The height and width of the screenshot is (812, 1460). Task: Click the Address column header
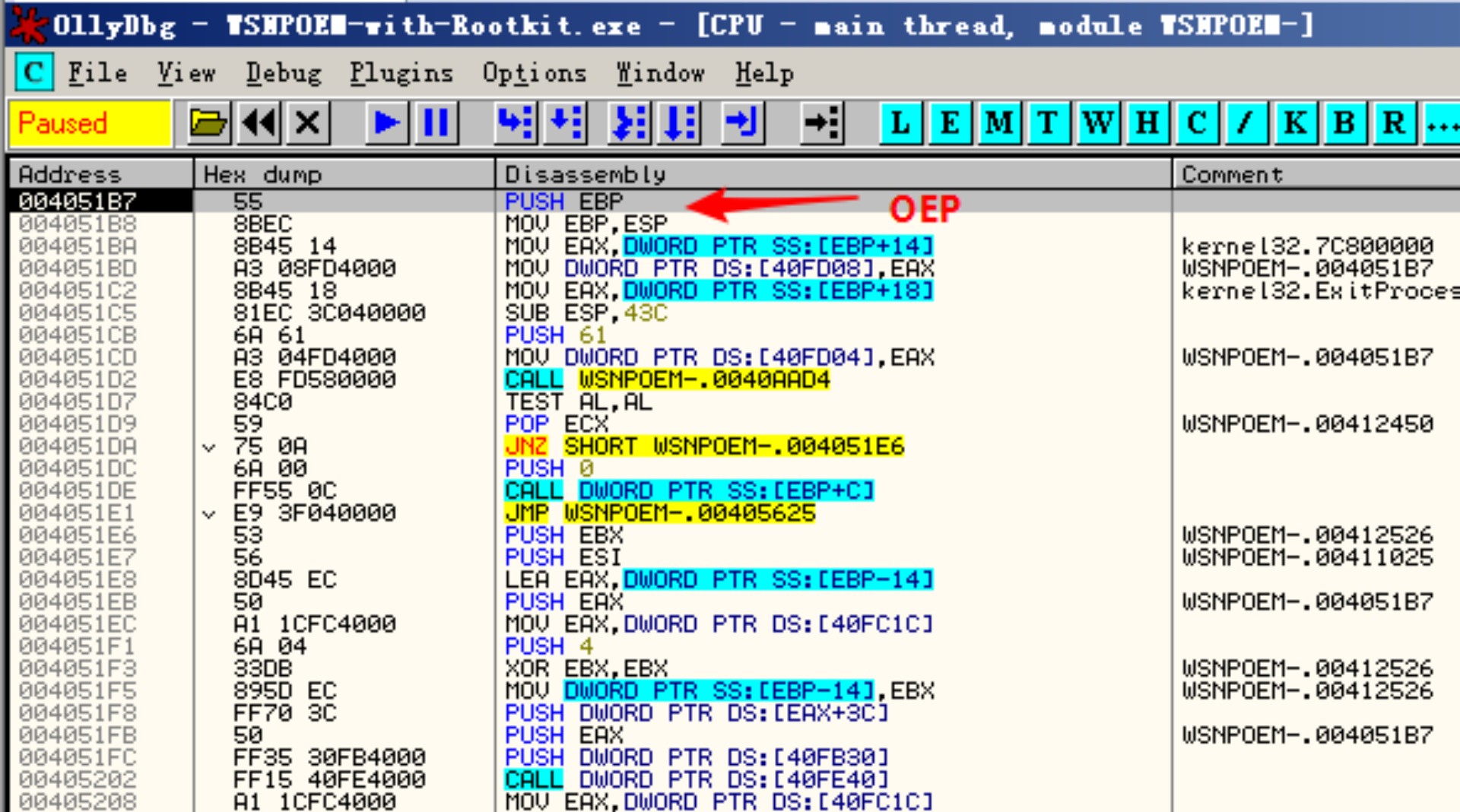tap(101, 174)
